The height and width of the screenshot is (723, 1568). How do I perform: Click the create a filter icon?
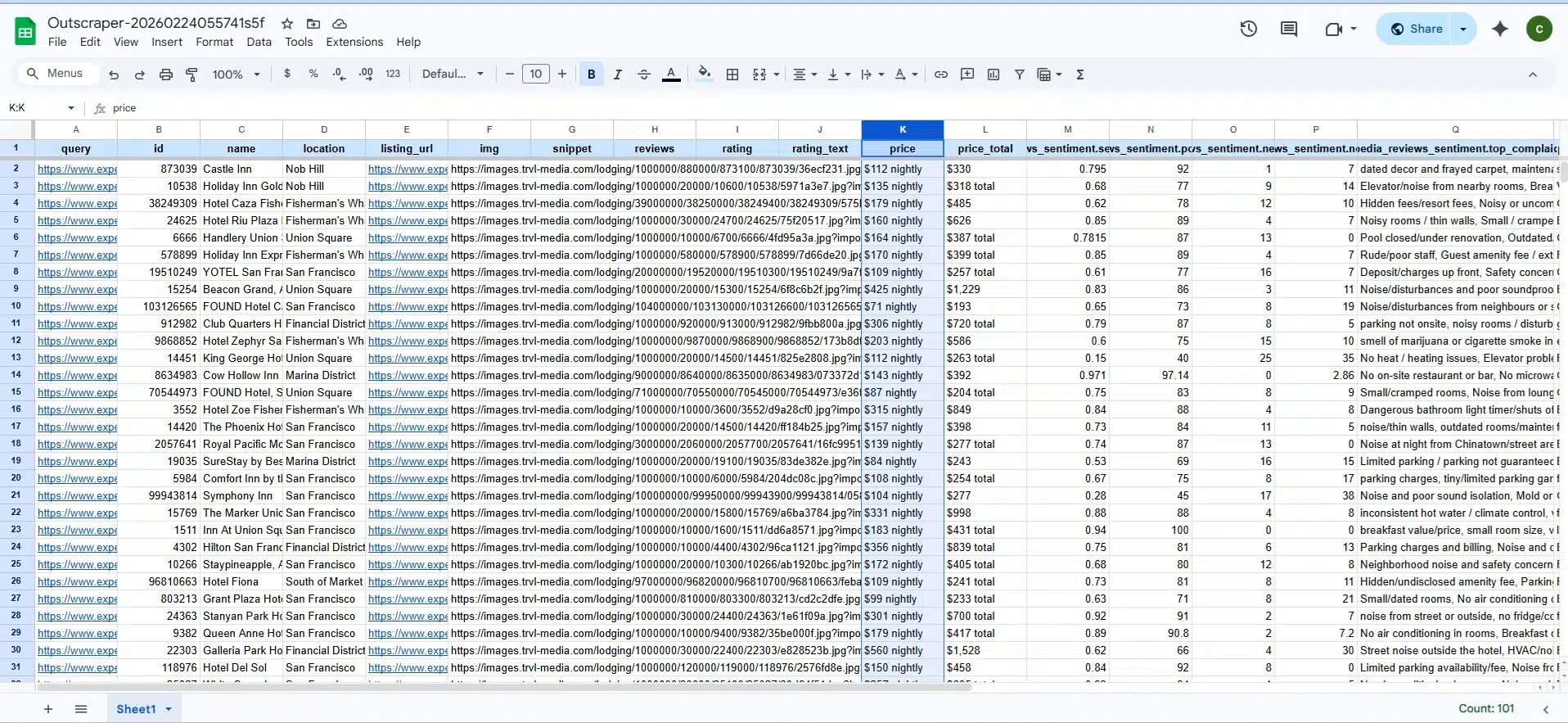[x=1019, y=75]
